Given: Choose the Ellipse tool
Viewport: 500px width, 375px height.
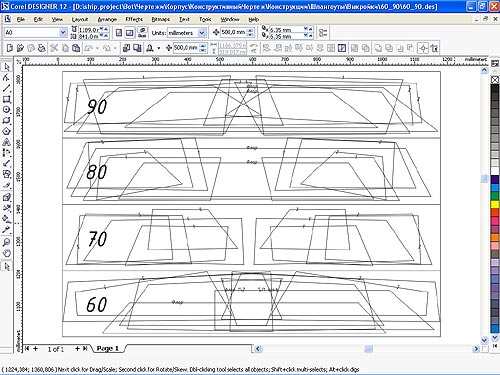Looking at the screenshot, I should click(6, 110).
